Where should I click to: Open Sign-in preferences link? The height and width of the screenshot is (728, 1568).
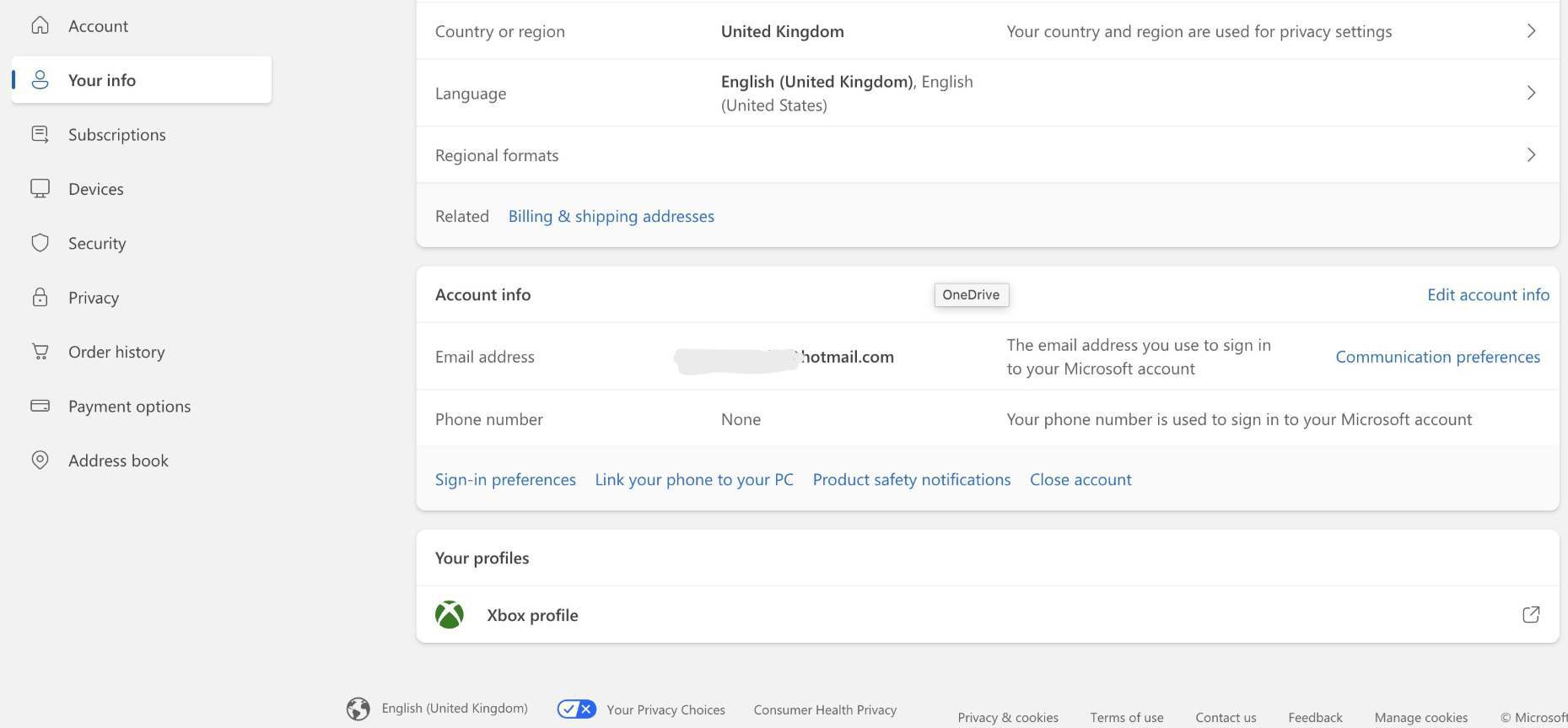(505, 479)
